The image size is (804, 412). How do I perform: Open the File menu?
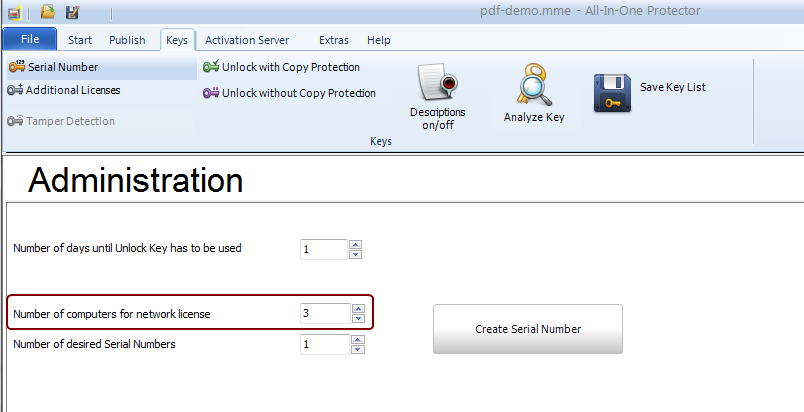[30, 40]
